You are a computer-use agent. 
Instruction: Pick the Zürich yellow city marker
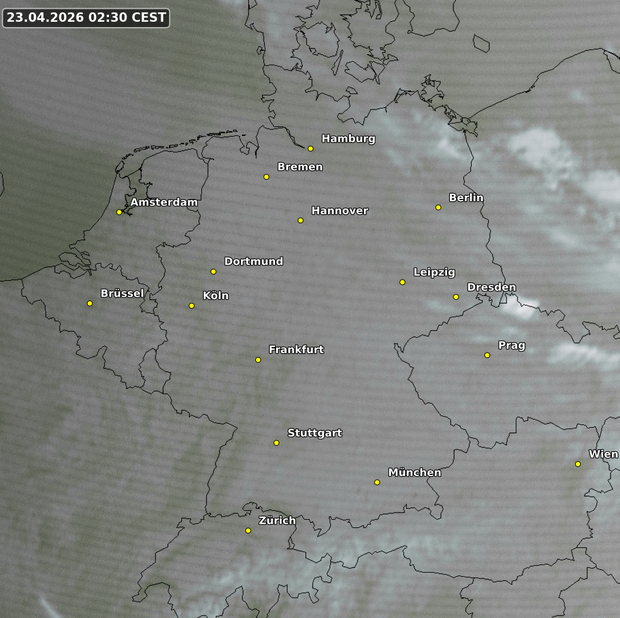[248, 531]
